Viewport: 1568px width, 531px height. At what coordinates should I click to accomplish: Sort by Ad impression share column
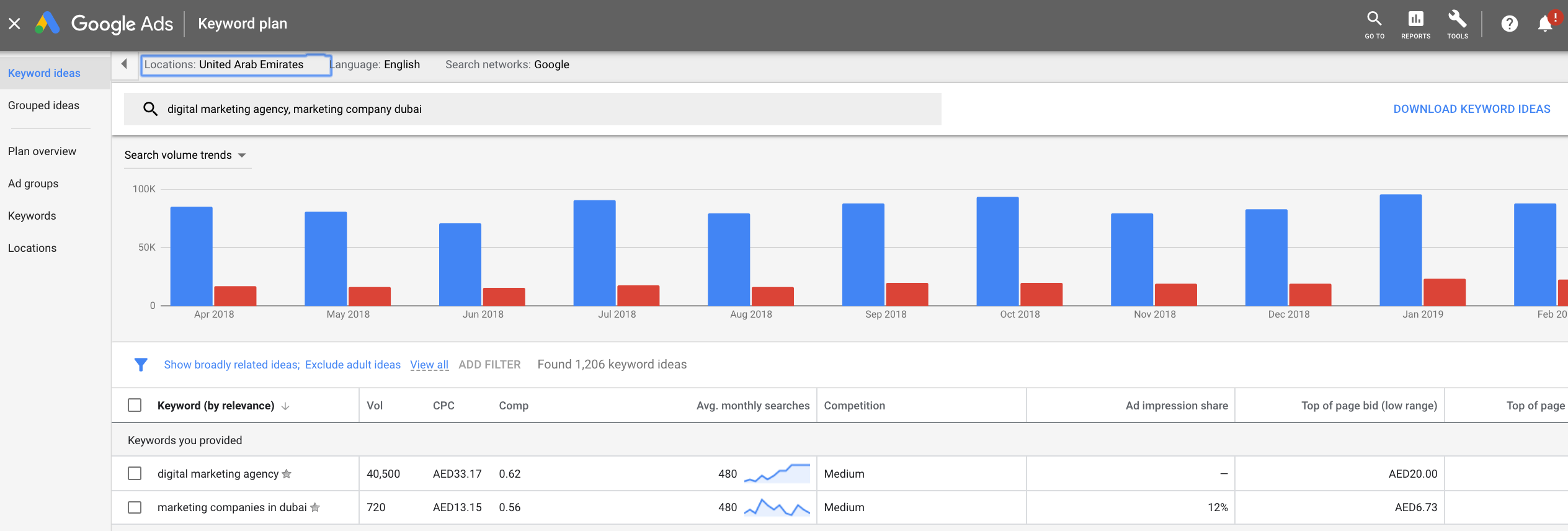point(1177,406)
